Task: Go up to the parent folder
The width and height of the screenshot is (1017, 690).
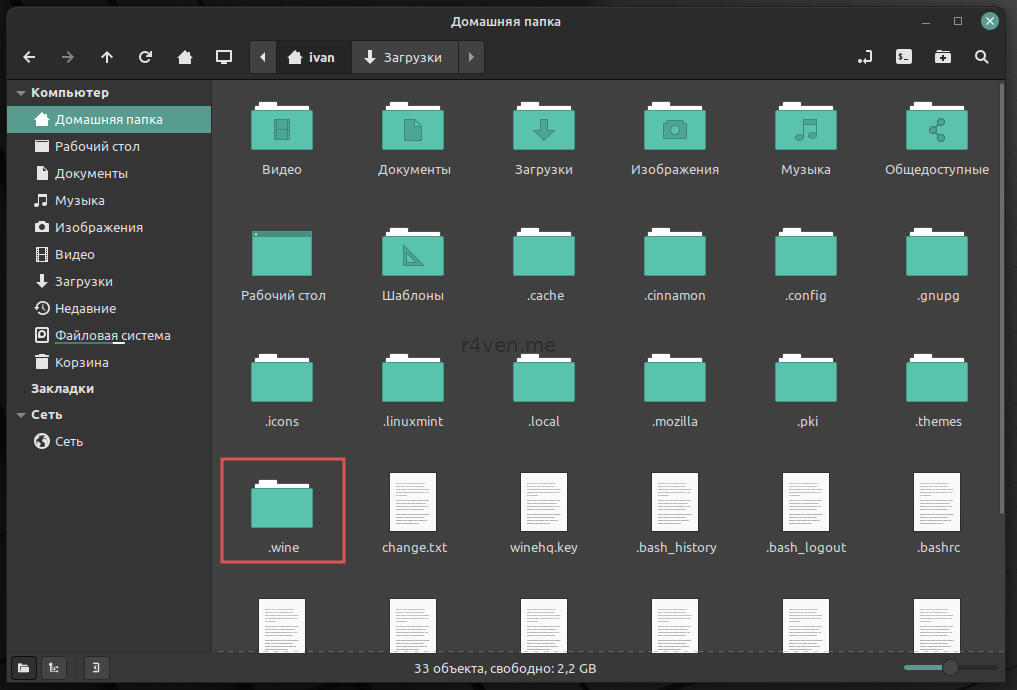Action: pyautogui.click(x=107, y=58)
